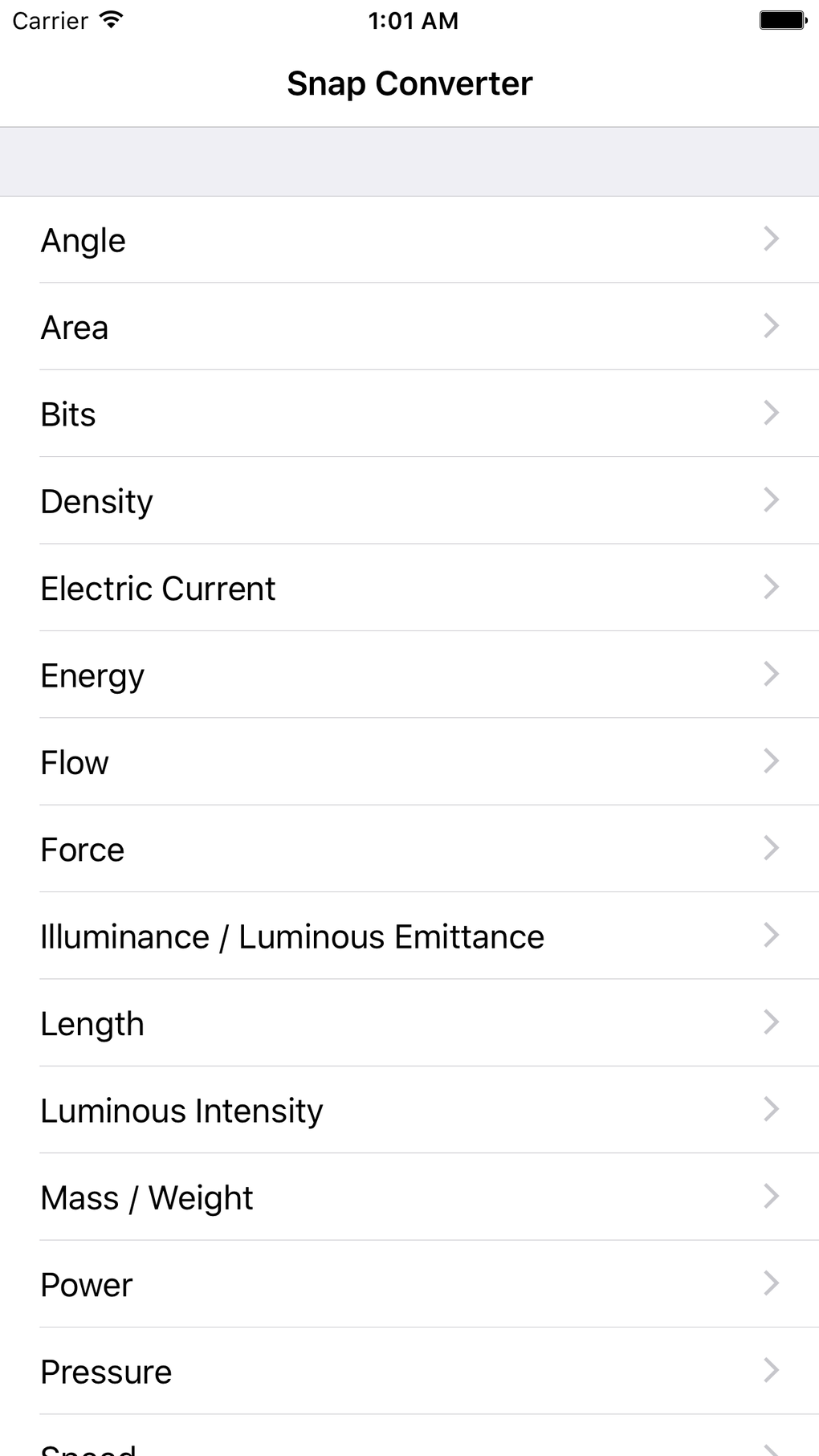The height and width of the screenshot is (1456, 819).
Task: Select Luminous Intensity
Action: click(181, 1111)
